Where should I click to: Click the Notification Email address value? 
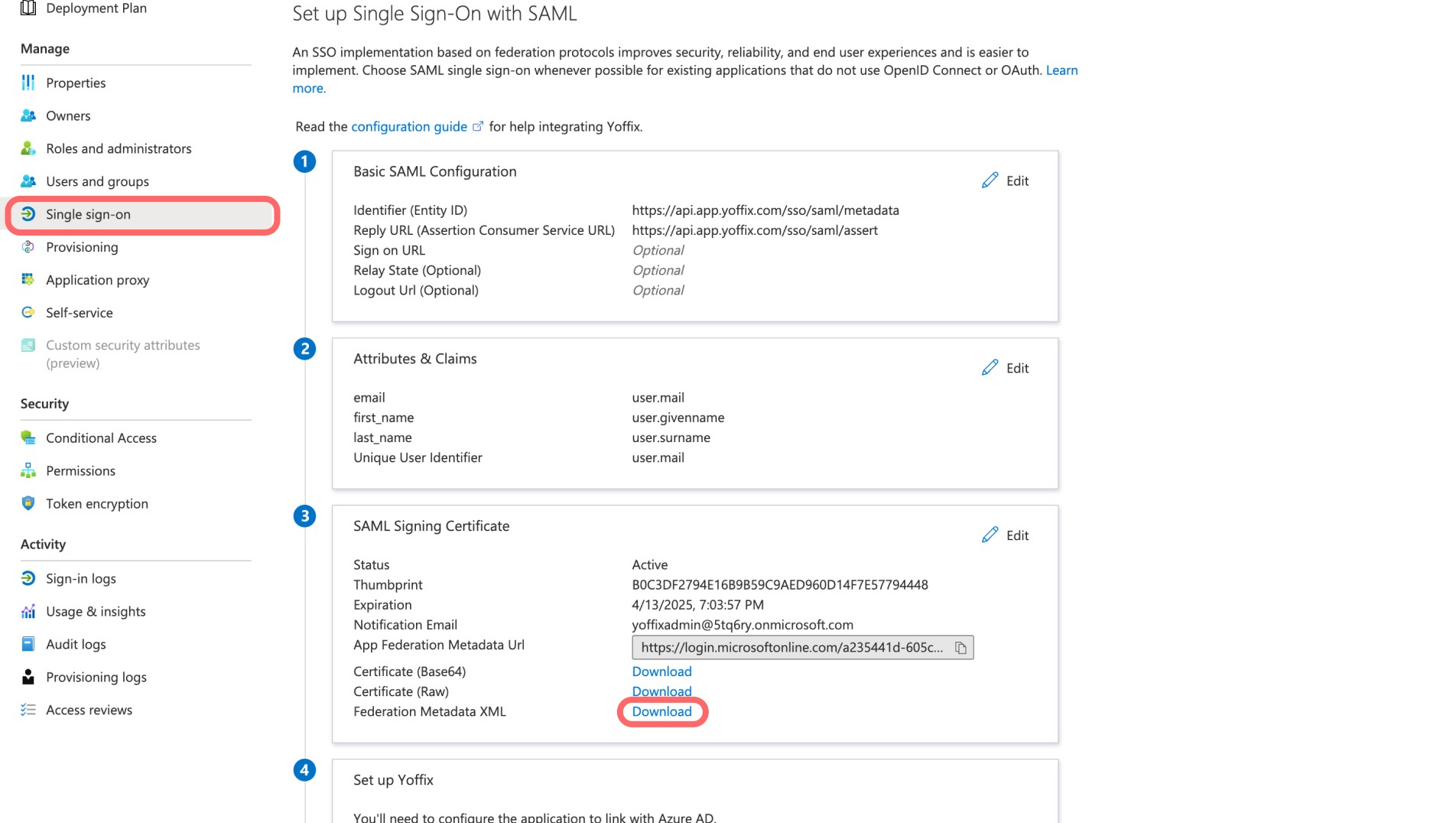point(743,624)
